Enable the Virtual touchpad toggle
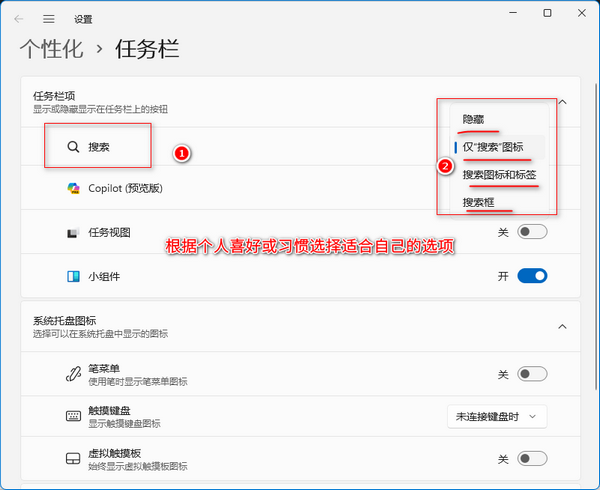Image resolution: width=600 pixels, height=490 pixels. tap(532, 459)
